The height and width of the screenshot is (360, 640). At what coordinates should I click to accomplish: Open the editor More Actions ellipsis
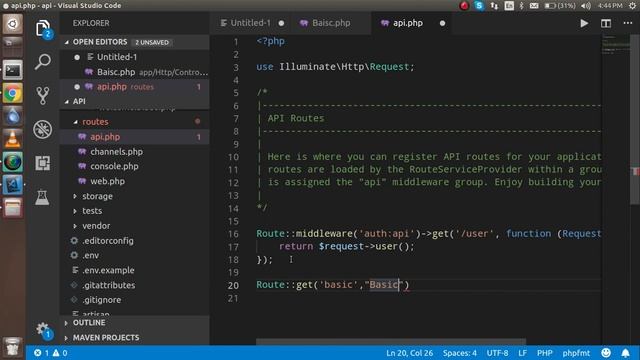pyautogui.click(x=628, y=23)
